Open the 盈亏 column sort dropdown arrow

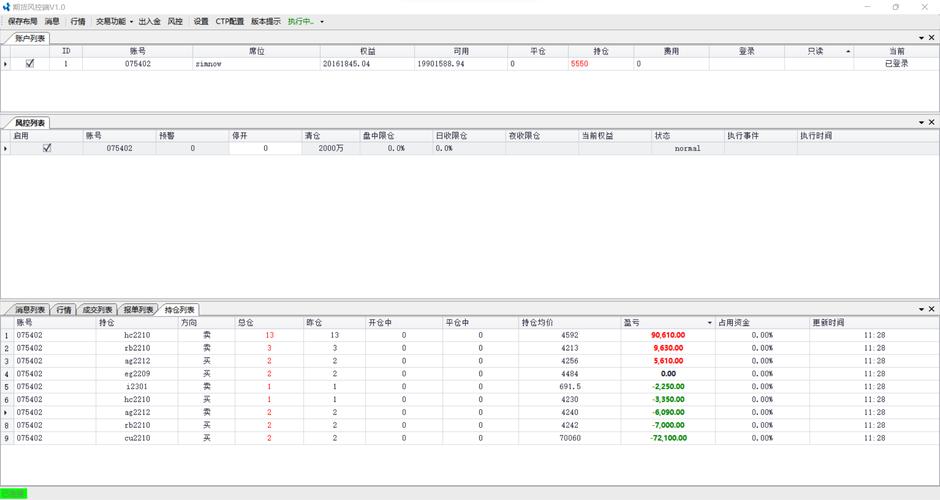click(710, 323)
